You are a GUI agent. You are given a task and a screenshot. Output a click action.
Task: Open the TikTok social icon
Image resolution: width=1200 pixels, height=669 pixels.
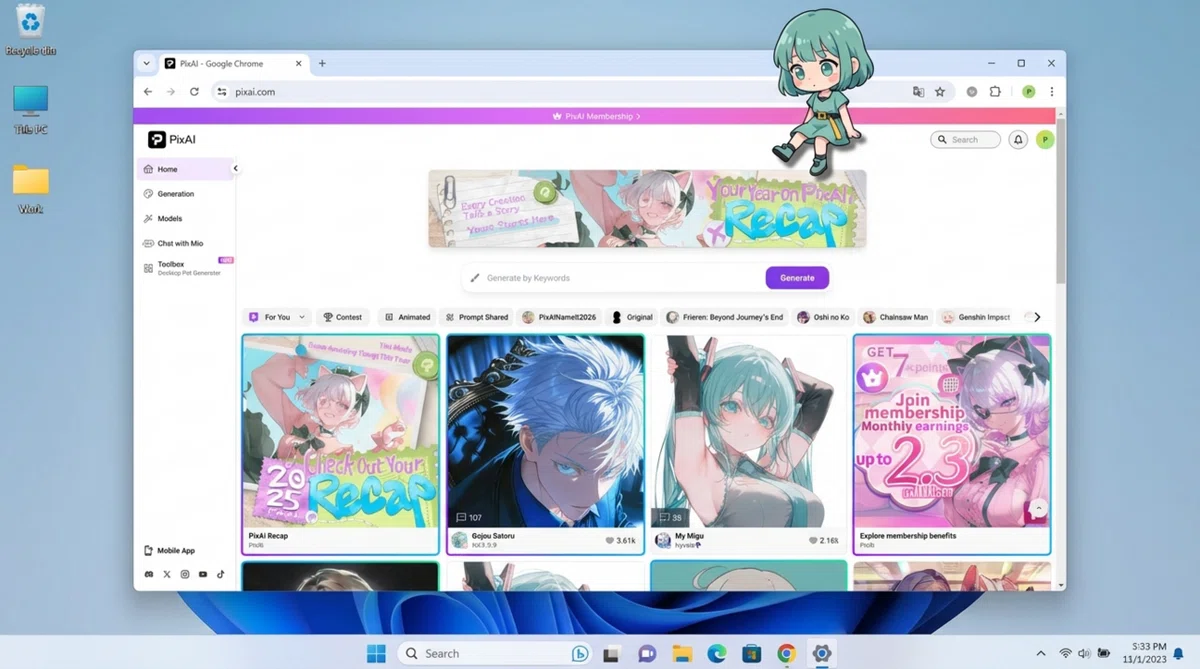point(220,574)
